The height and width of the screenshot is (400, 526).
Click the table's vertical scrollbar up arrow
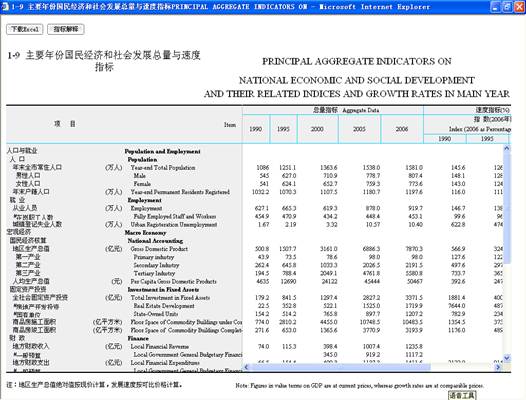pyautogui.click(x=507, y=148)
